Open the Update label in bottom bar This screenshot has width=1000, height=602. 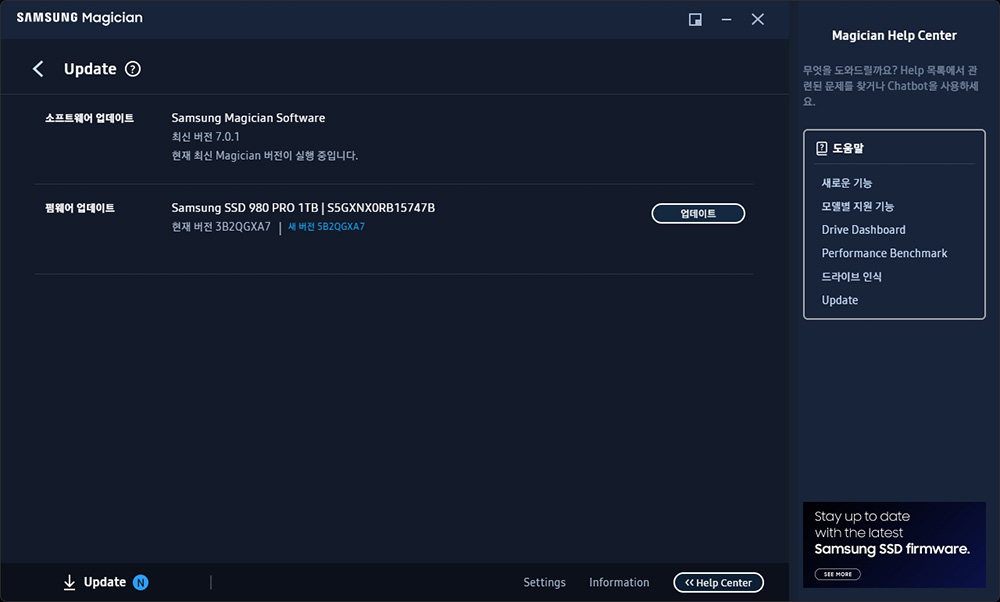click(105, 582)
